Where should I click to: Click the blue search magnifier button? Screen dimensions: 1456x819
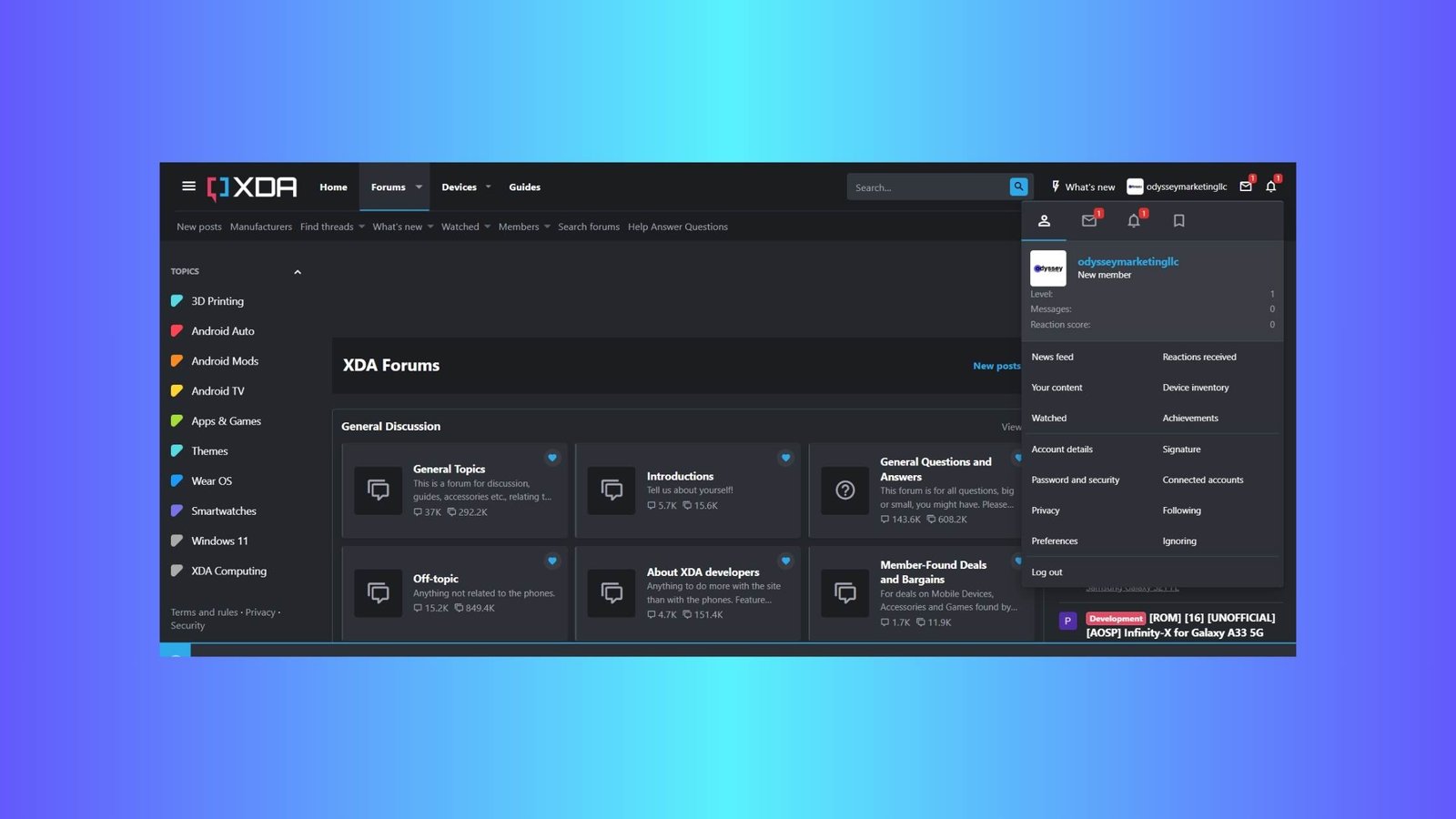[x=1018, y=187]
